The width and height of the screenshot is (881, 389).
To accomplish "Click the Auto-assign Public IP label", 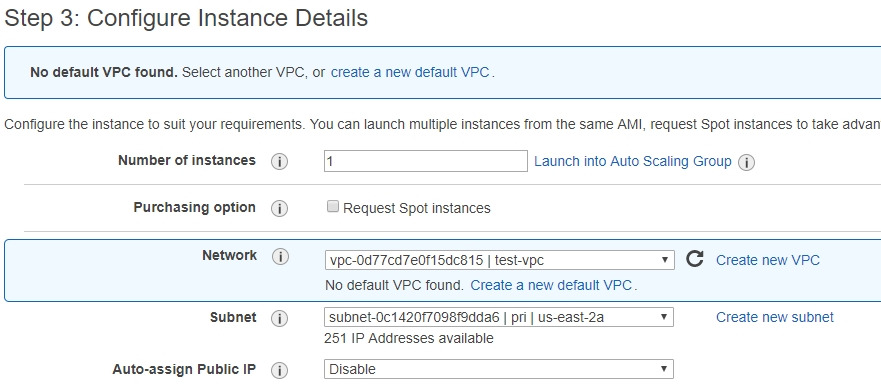I will pos(184,369).
